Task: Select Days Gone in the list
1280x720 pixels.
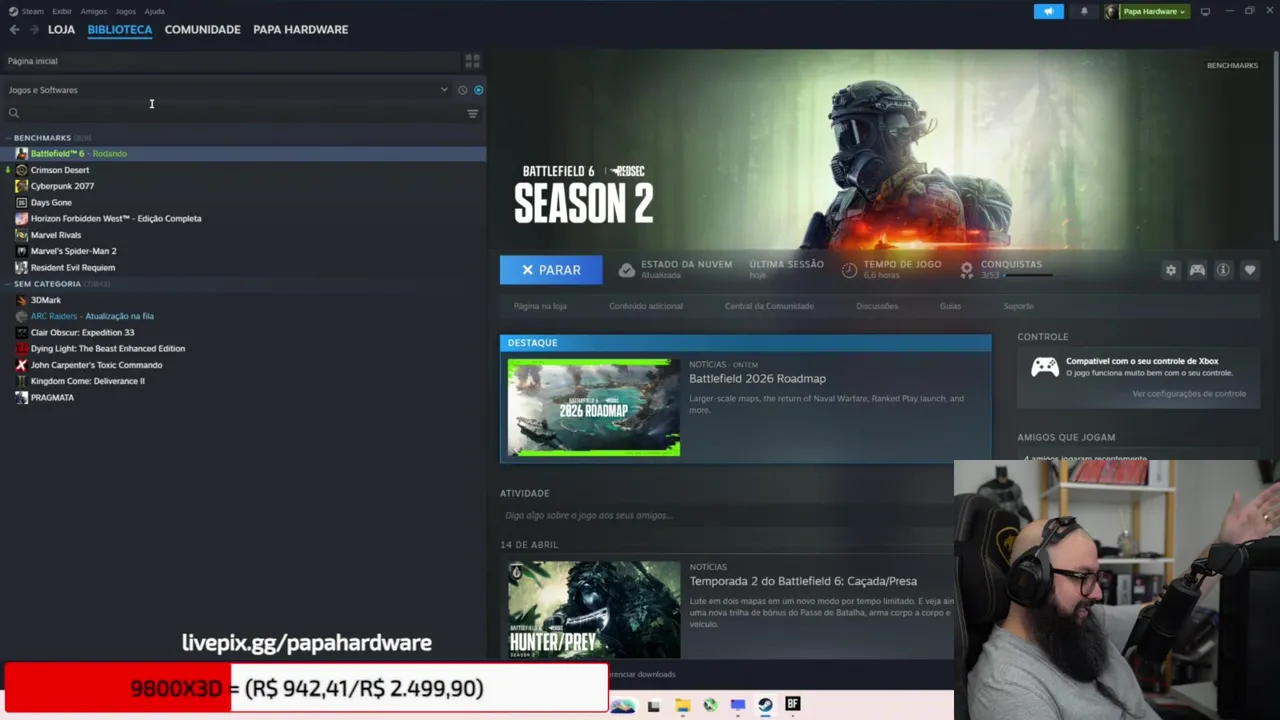Action: (x=243, y=203)
